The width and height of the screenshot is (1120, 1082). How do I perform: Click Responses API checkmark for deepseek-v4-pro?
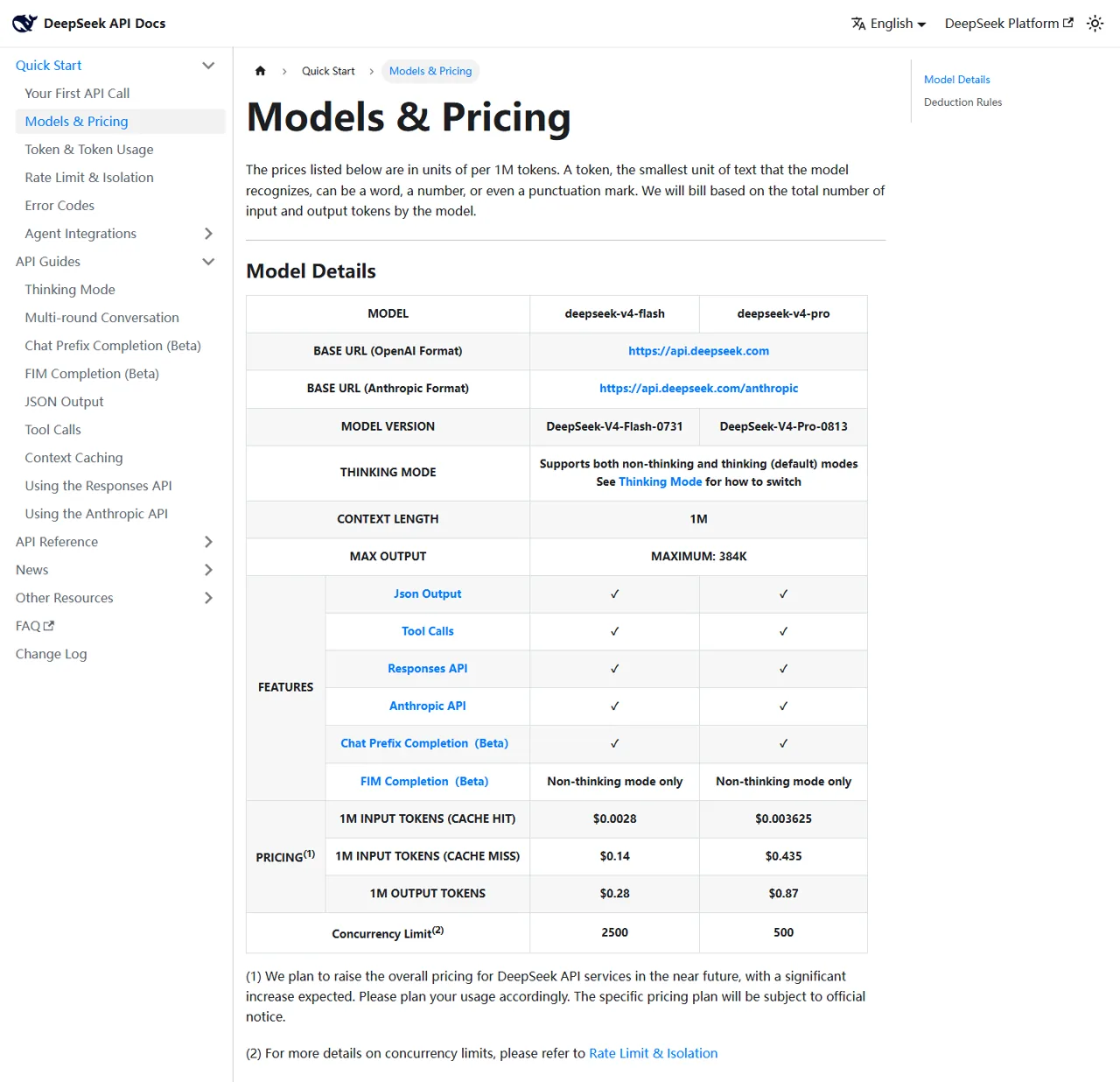coord(783,669)
